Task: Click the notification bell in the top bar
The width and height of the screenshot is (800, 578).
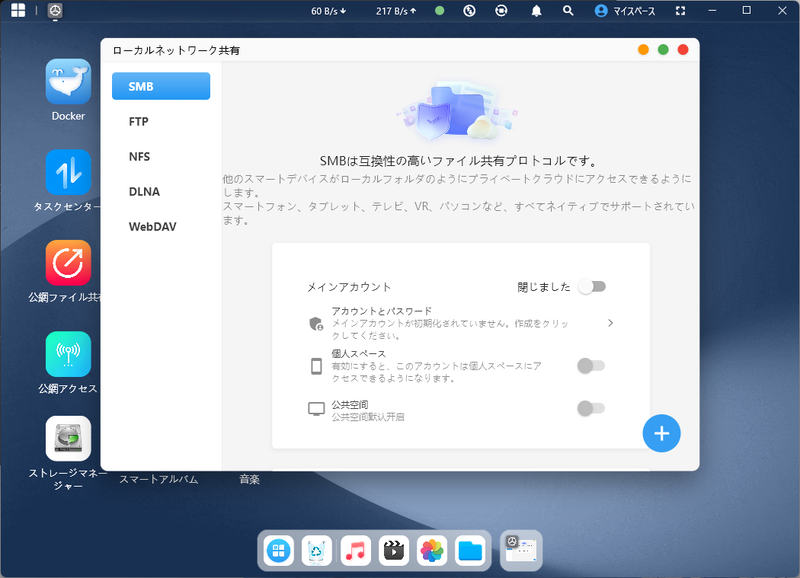Action: (536, 11)
